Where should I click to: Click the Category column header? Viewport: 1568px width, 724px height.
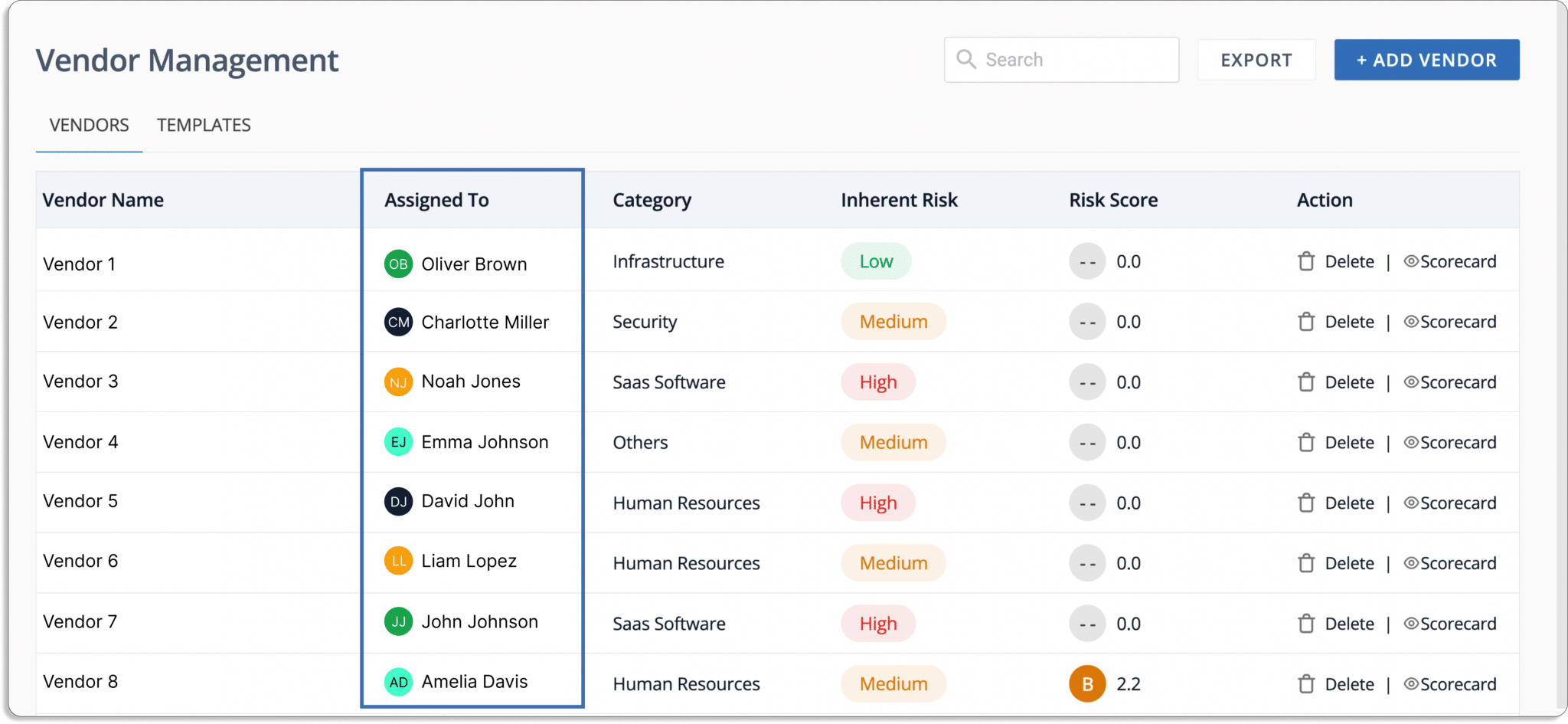click(x=652, y=200)
